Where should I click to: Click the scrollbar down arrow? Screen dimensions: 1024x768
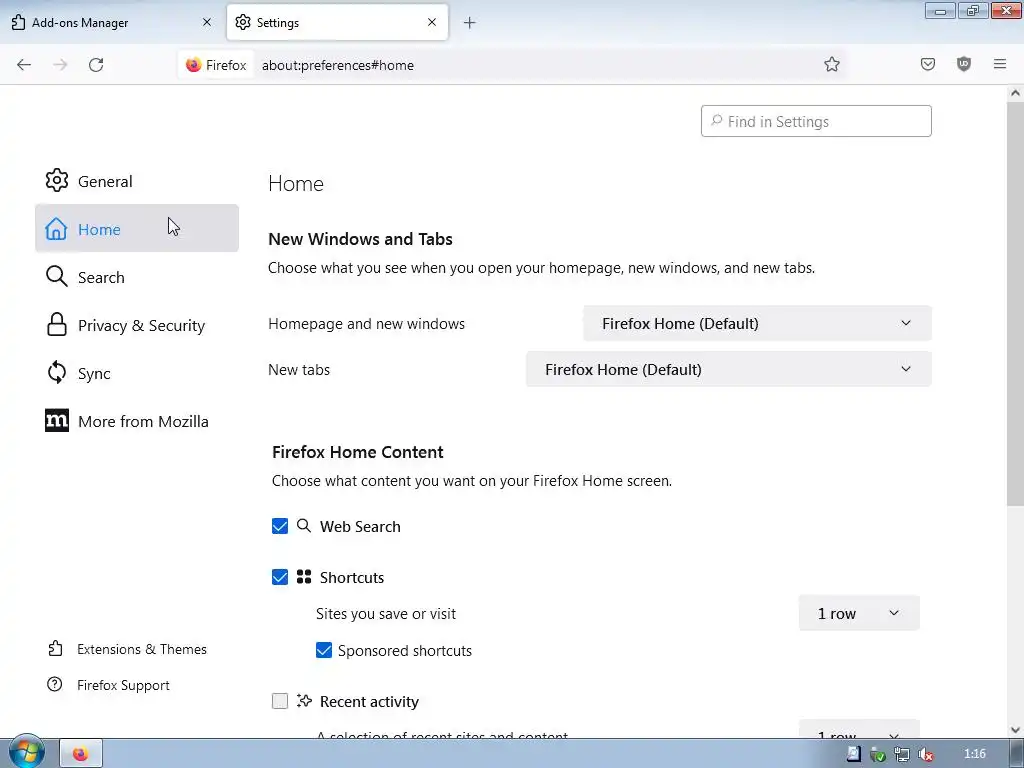(1015, 730)
